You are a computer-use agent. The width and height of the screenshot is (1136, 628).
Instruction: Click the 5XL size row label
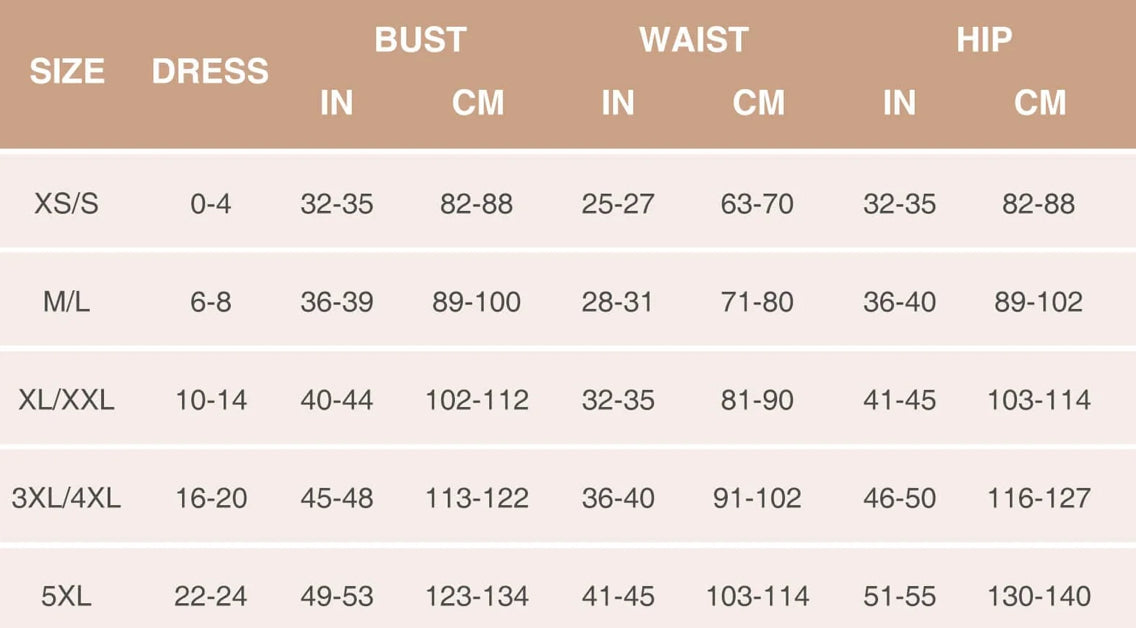click(67, 597)
